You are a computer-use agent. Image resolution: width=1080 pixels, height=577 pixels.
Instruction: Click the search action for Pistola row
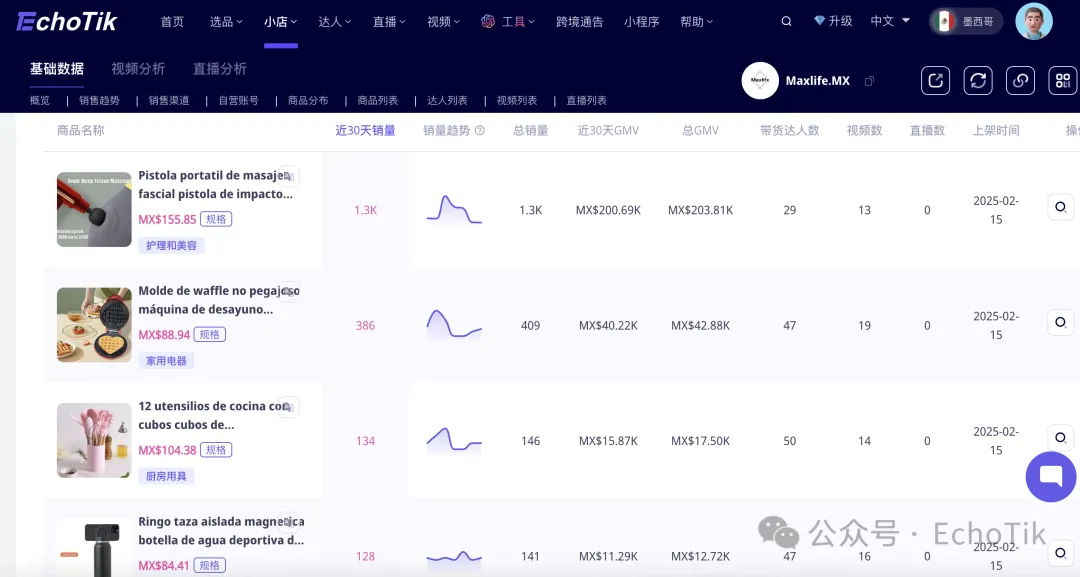point(1061,207)
